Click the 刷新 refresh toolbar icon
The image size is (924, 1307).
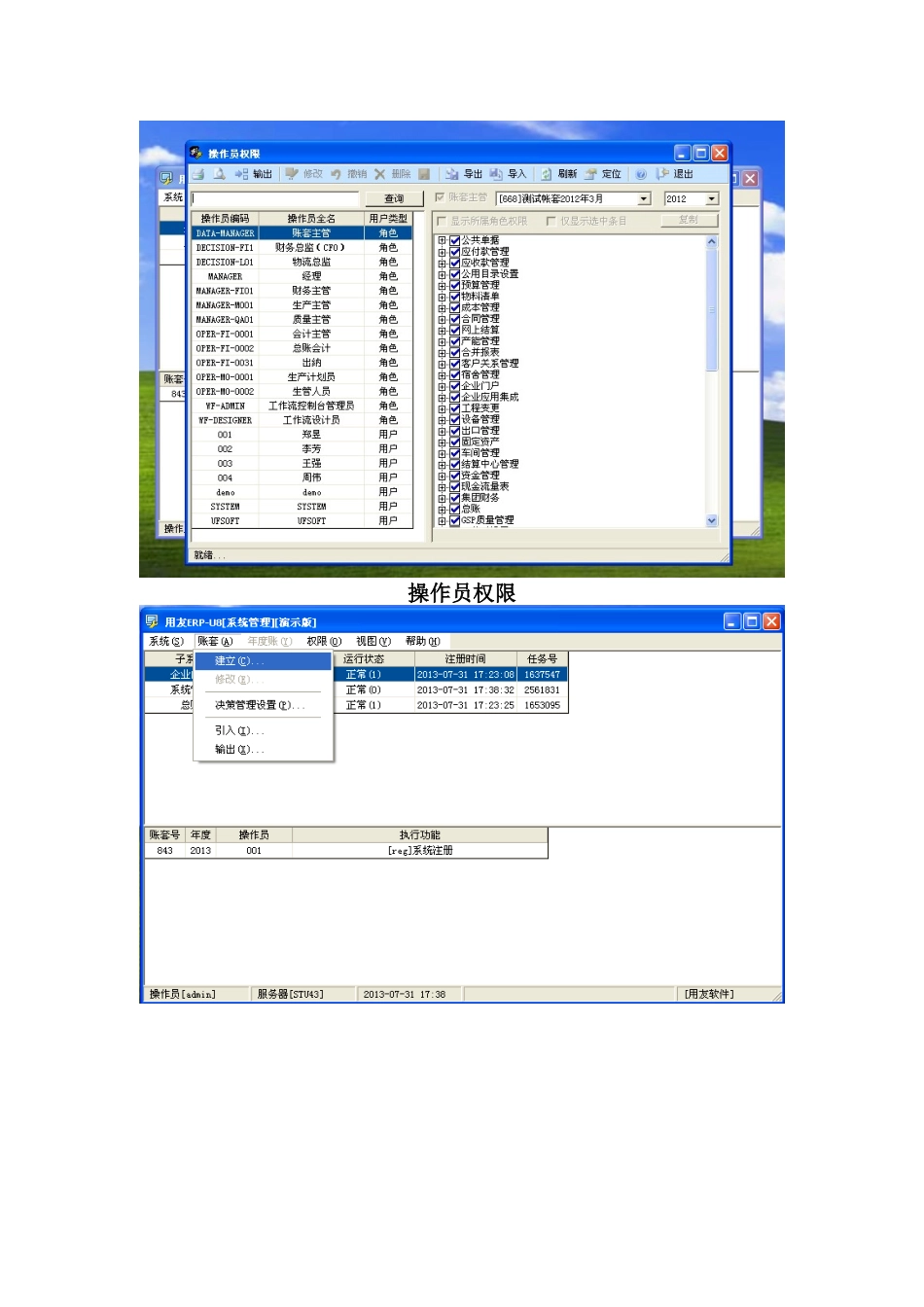click(558, 174)
